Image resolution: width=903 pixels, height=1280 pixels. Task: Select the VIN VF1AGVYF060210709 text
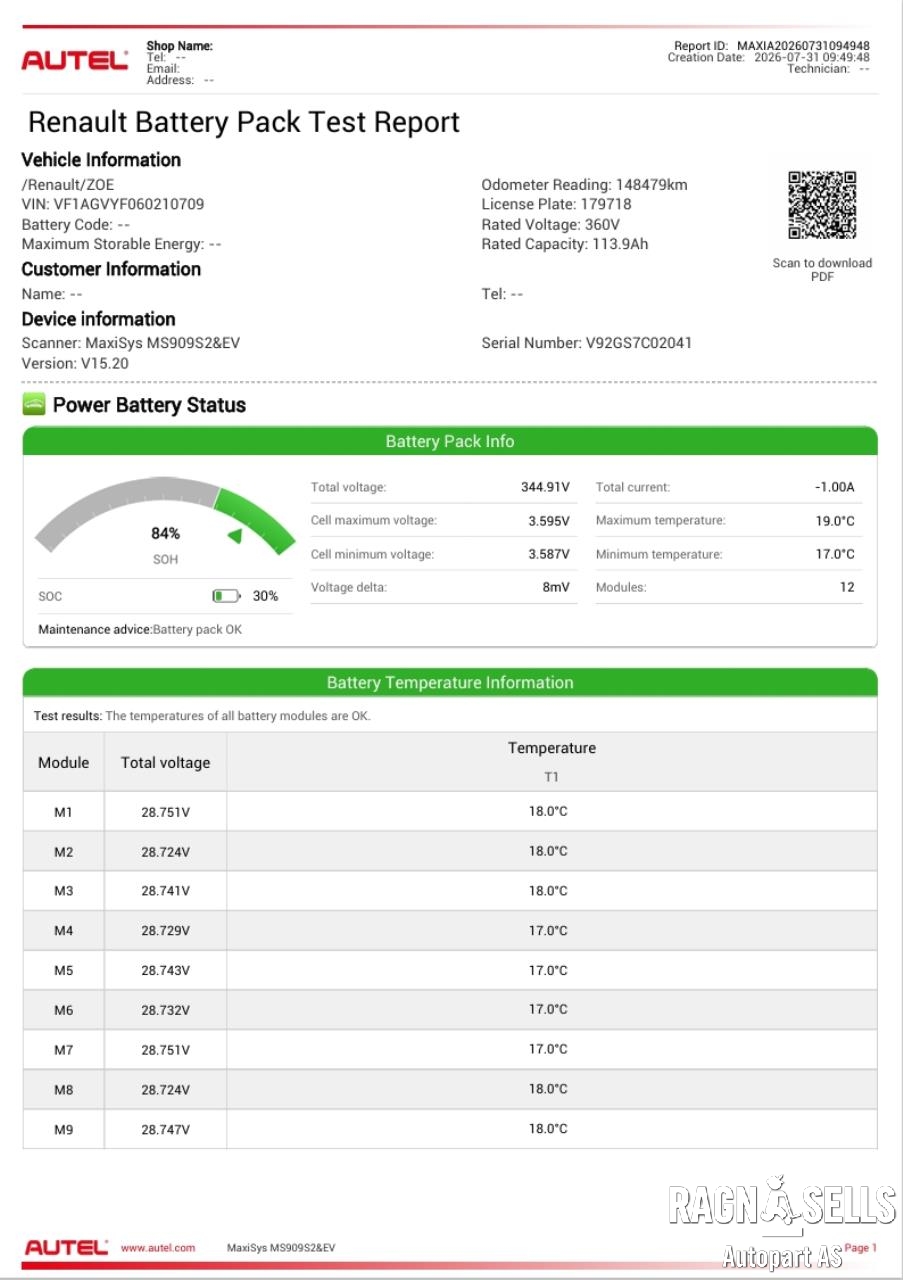(x=113, y=204)
